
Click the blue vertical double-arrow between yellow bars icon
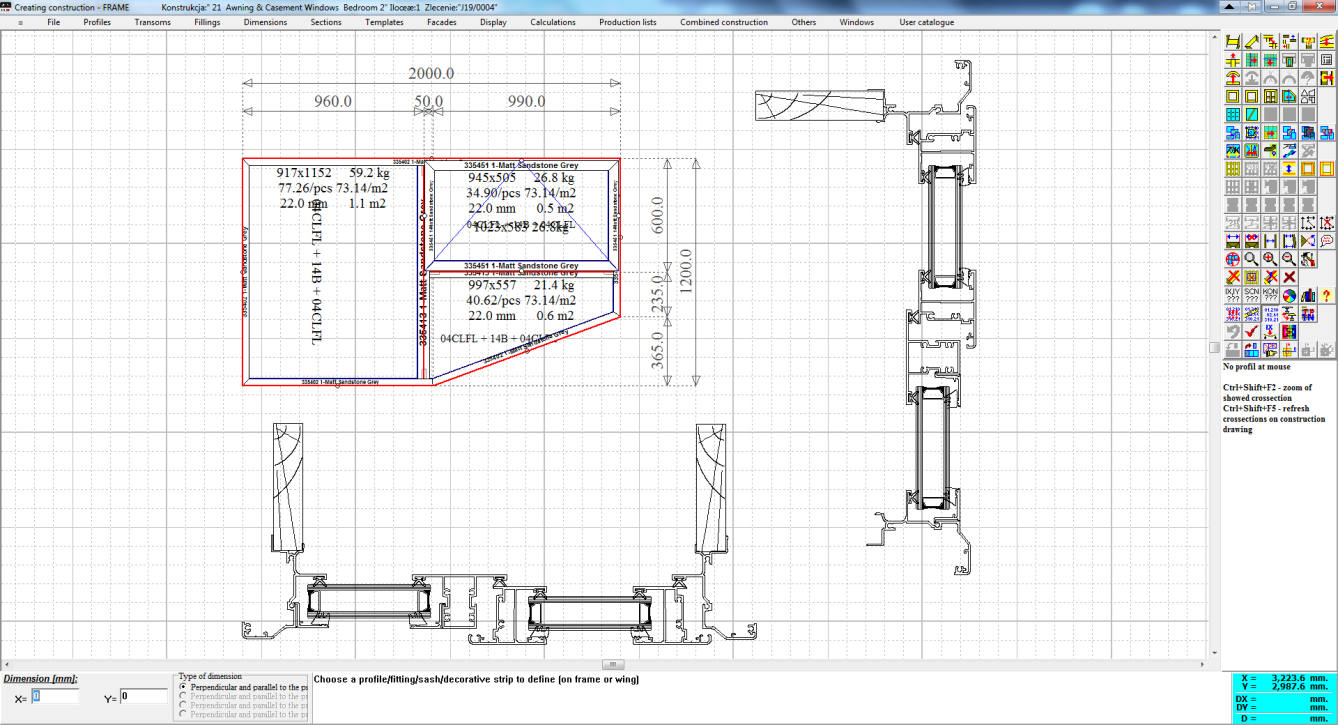pos(1289,167)
